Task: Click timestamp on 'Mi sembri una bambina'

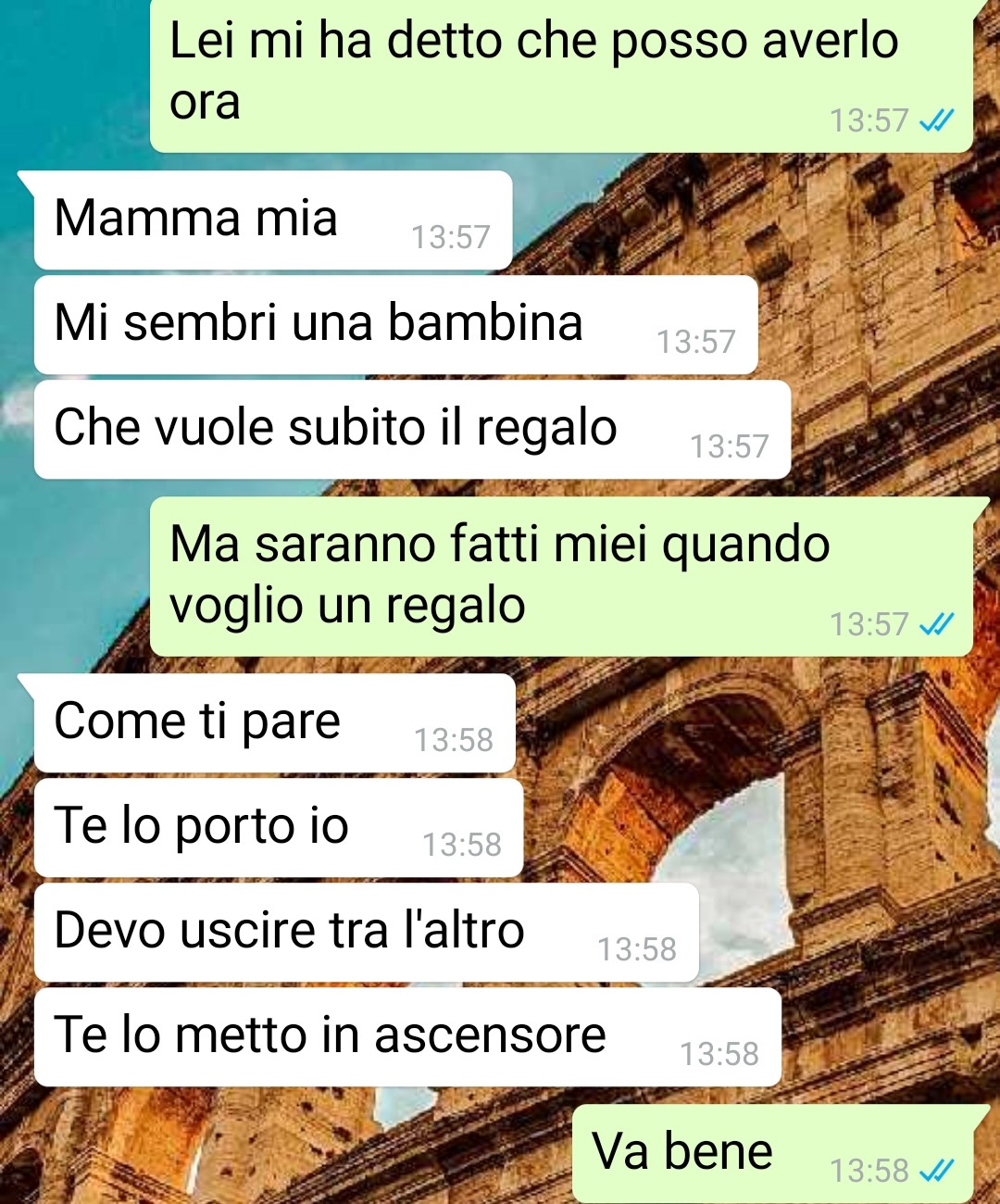Action: pyautogui.click(x=696, y=342)
